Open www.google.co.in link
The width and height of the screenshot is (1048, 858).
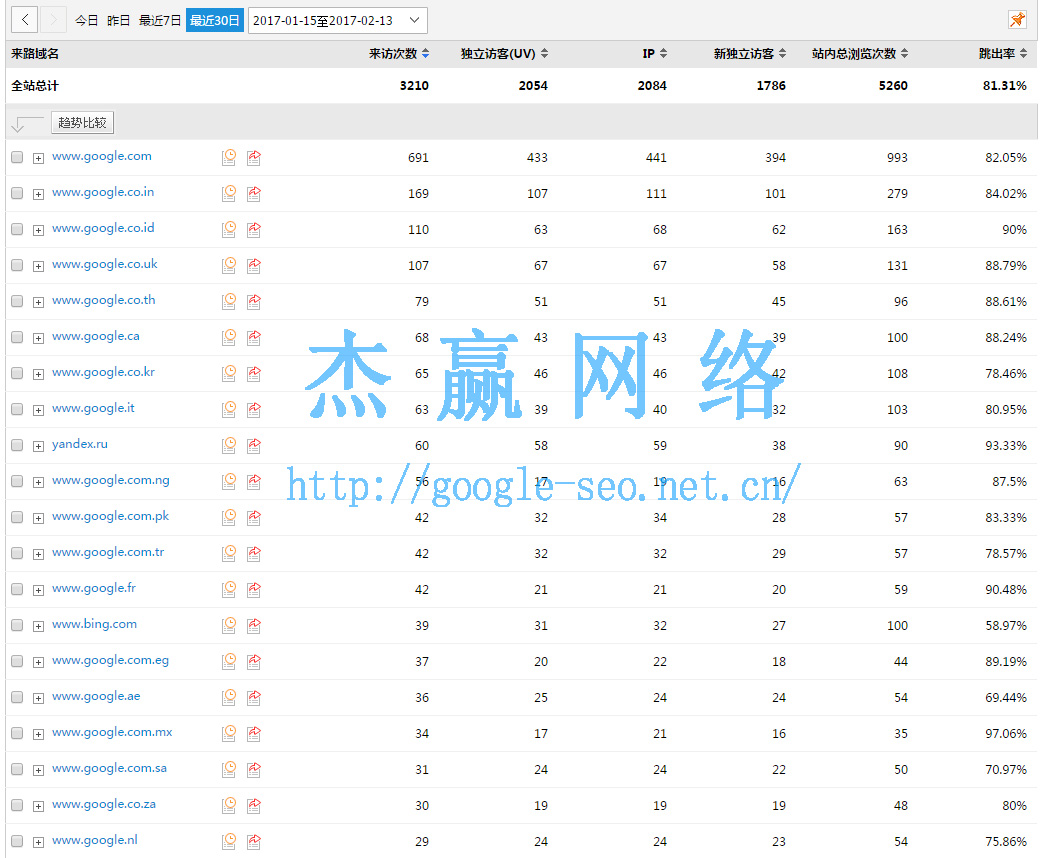point(103,192)
